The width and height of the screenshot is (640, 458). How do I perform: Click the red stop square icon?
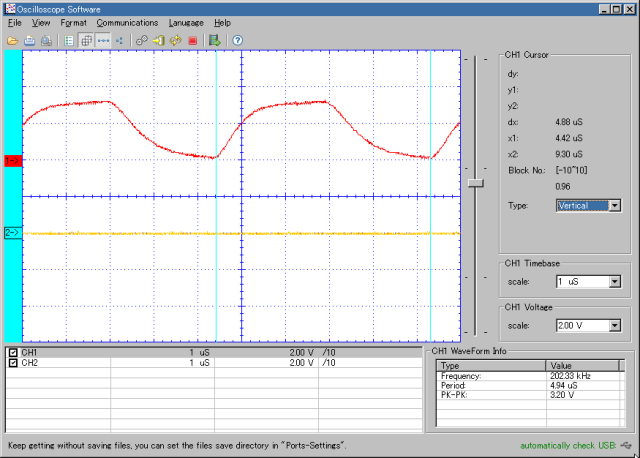pyautogui.click(x=193, y=40)
